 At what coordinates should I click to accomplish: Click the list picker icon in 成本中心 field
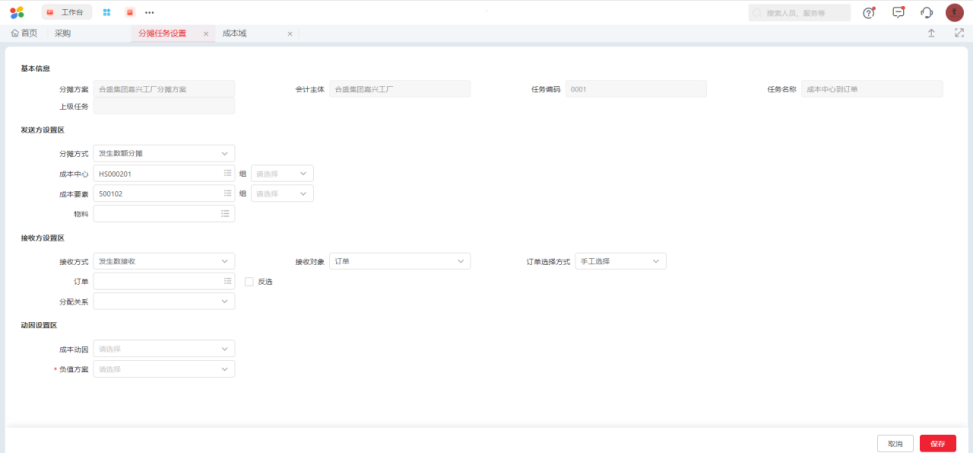(227, 173)
